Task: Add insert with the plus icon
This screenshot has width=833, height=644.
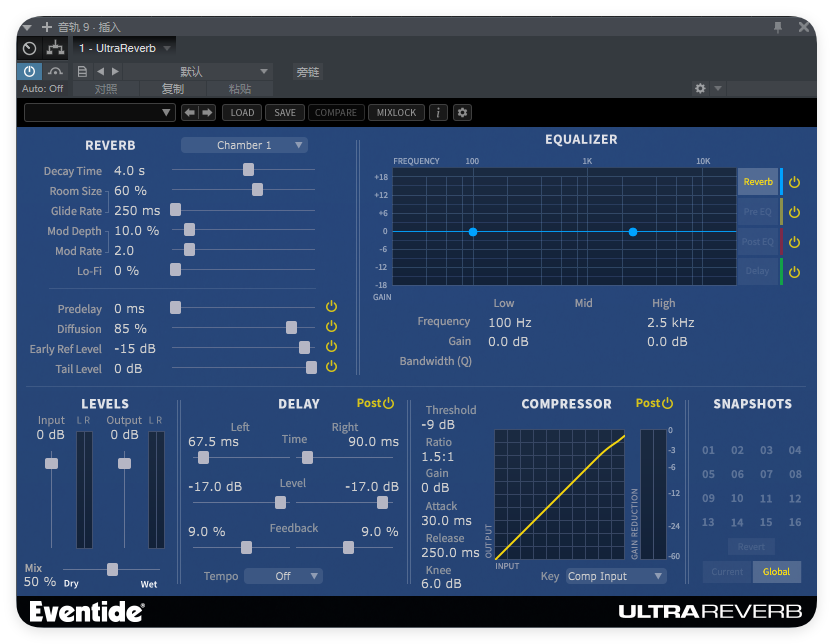Action: click(x=47, y=27)
